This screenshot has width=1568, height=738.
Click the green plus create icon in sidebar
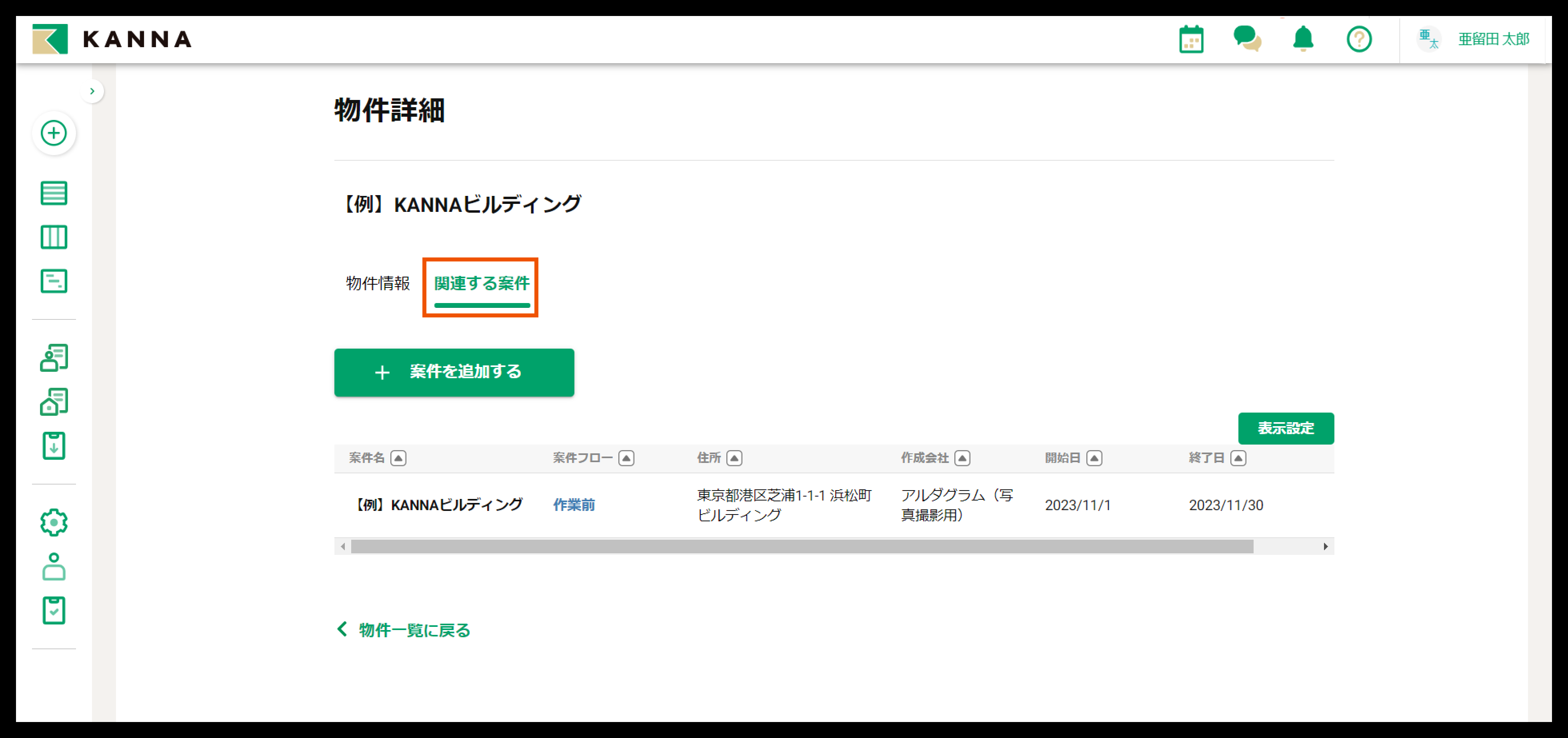tap(54, 133)
